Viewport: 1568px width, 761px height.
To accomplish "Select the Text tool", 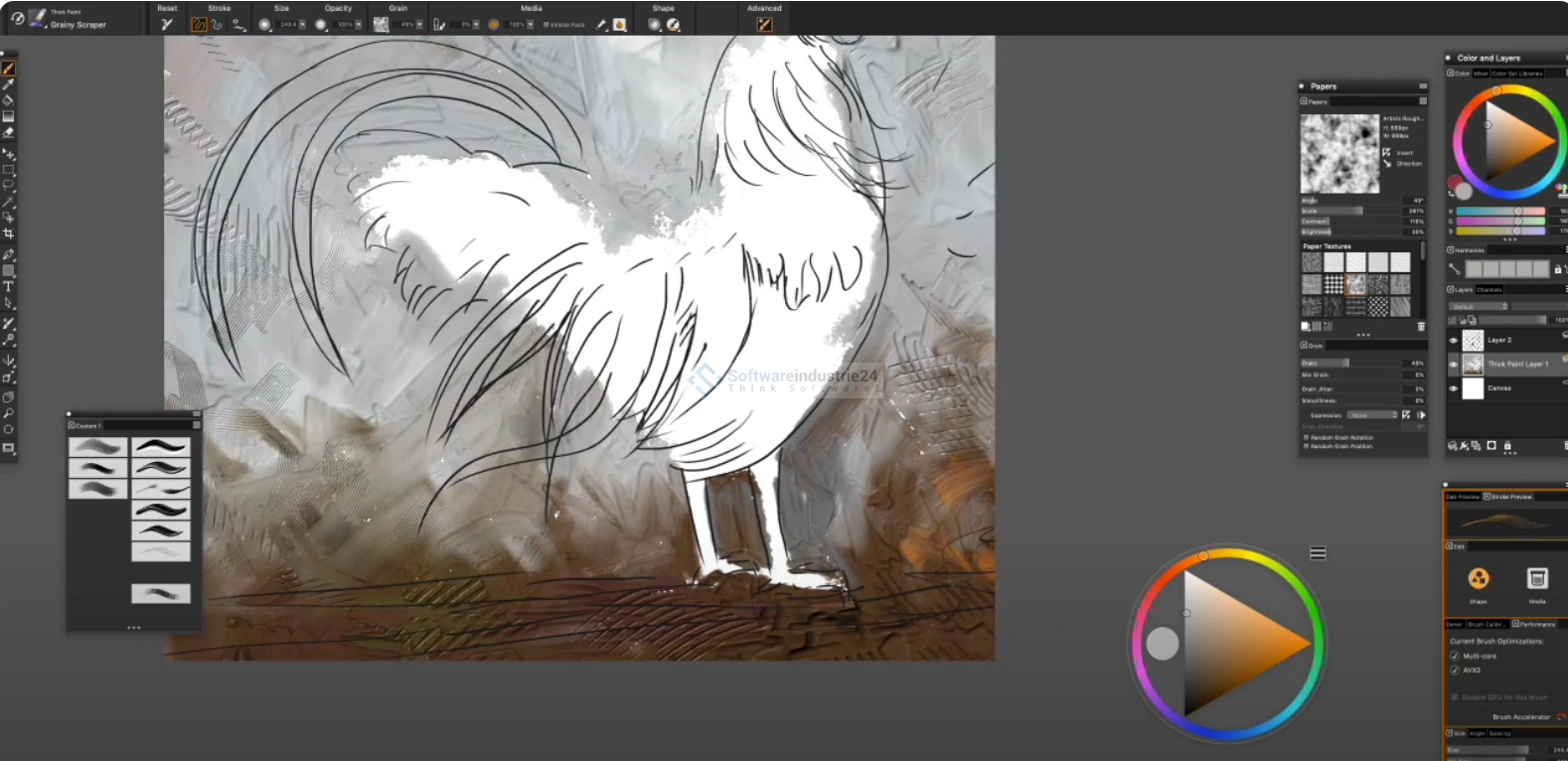I will pos(8,286).
